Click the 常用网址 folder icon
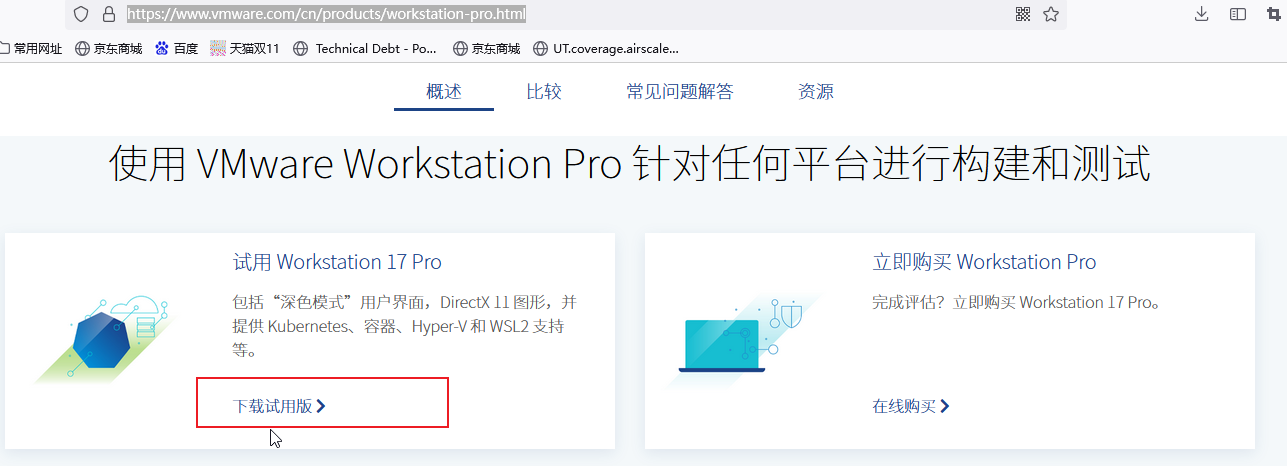This screenshot has width=1287, height=466. [x=4, y=48]
